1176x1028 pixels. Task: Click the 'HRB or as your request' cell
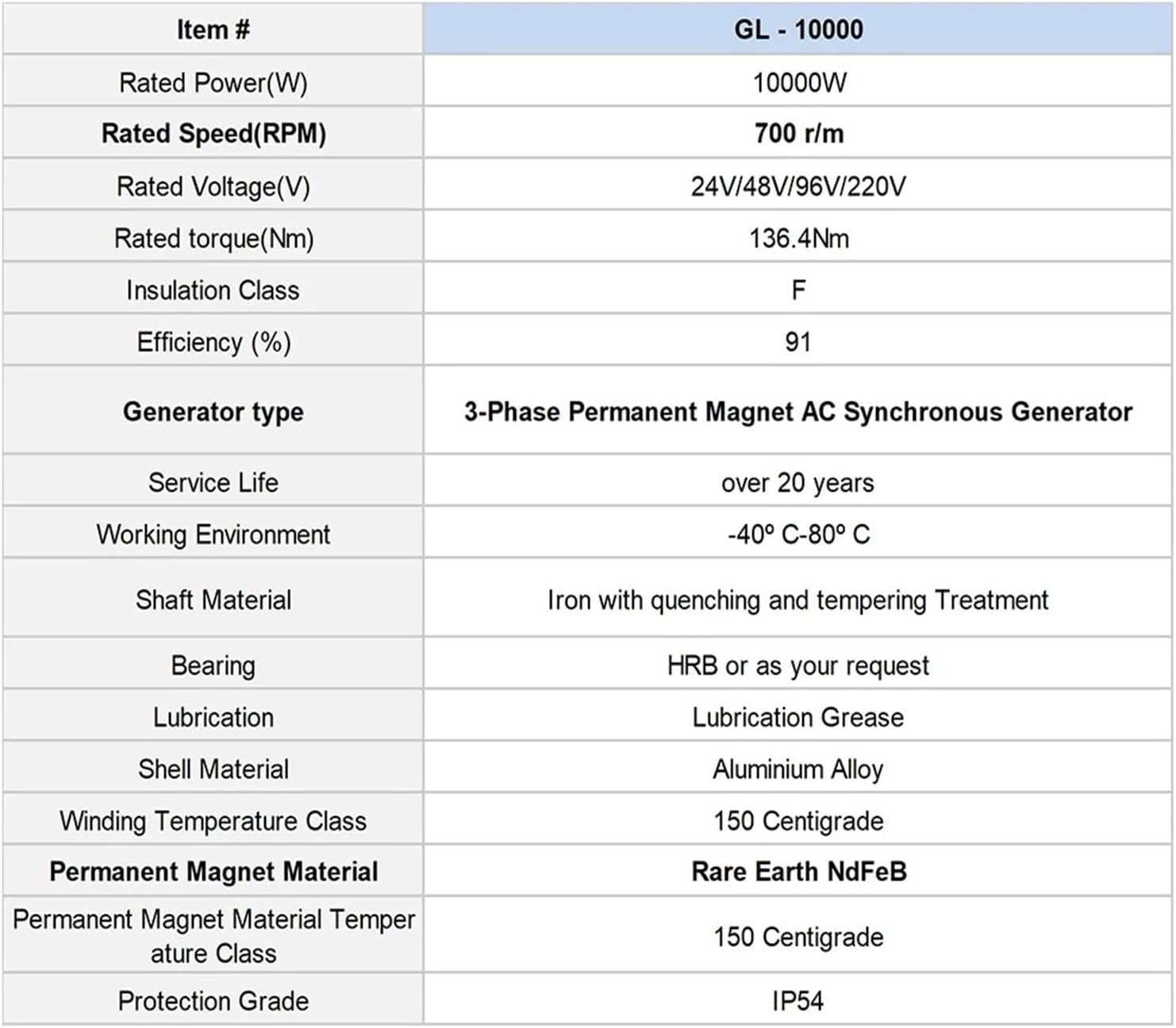click(798, 666)
